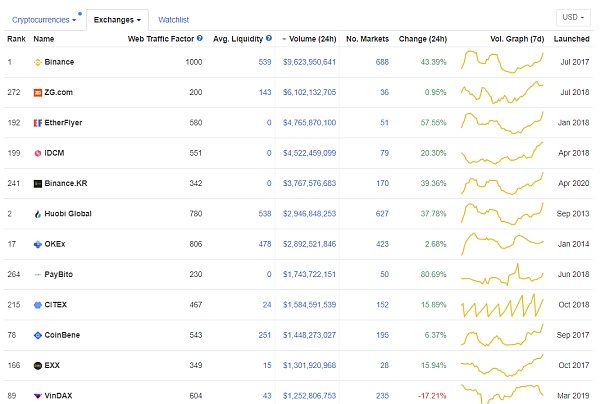Click the OKEx logo icon
Image resolution: width=600 pixels, height=404 pixels.
(x=37, y=244)
